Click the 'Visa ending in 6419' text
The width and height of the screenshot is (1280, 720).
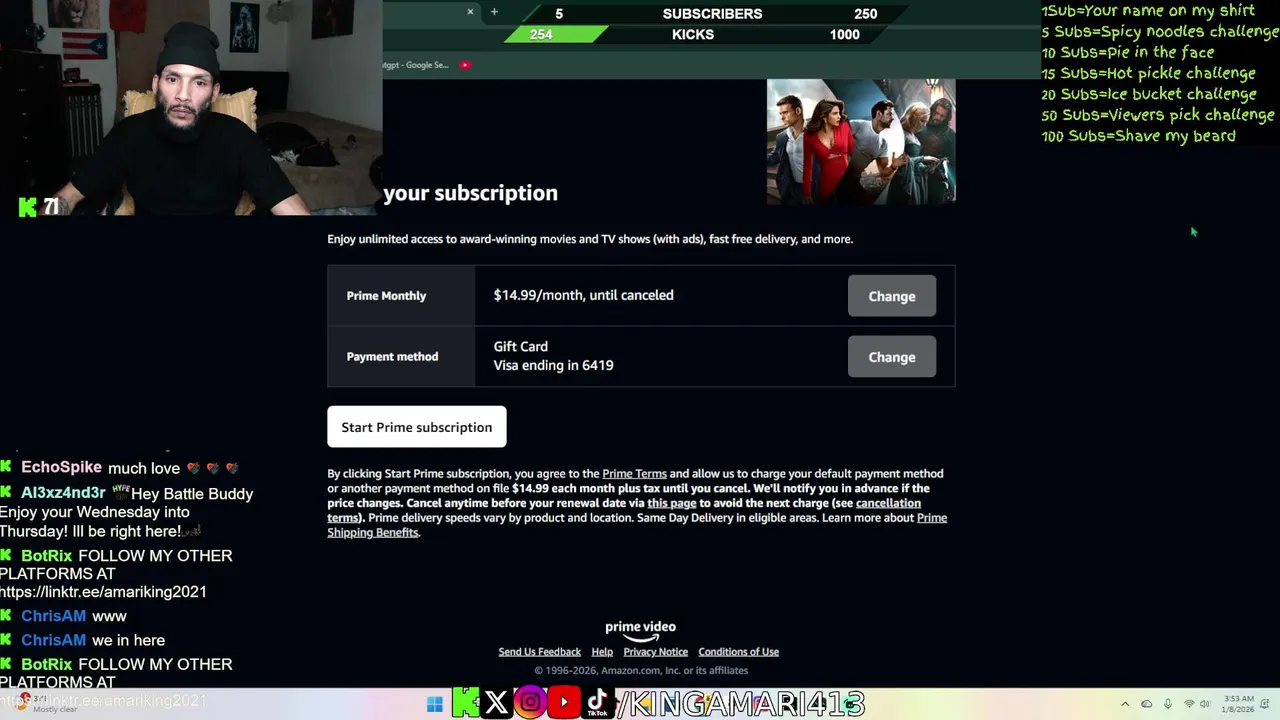pos(553,366)
